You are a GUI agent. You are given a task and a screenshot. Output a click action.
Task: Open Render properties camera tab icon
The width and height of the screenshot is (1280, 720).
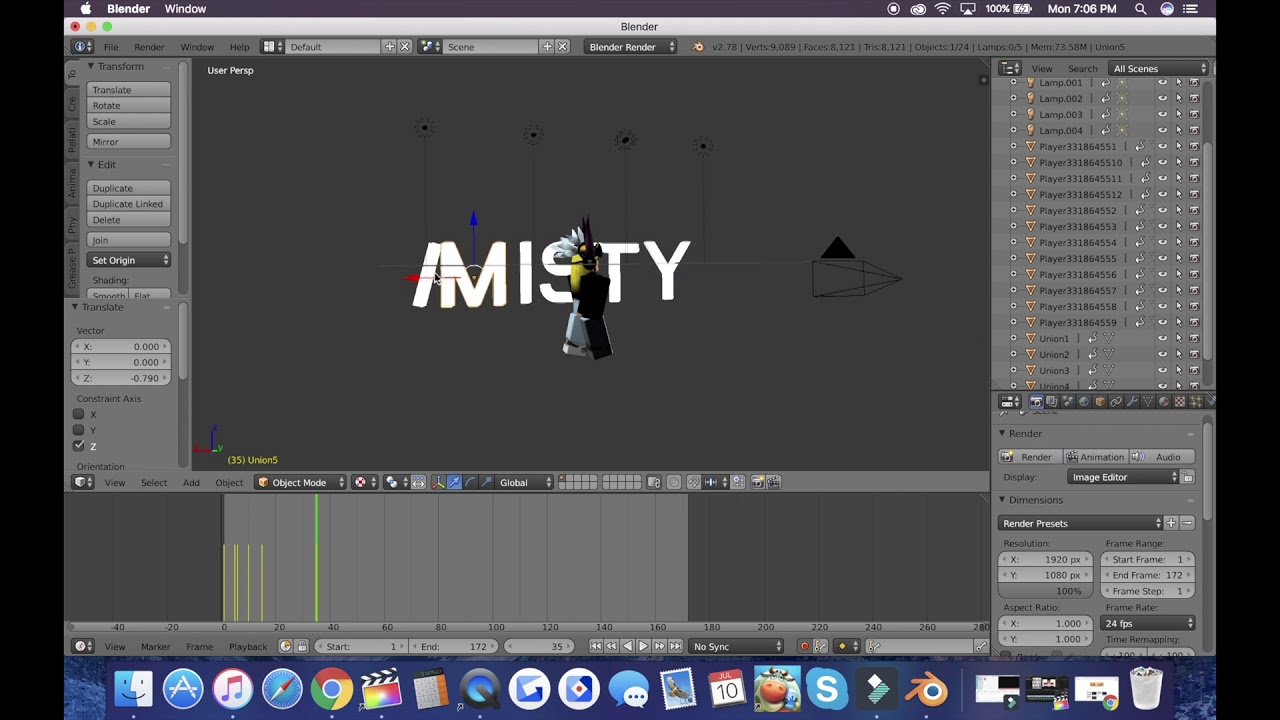coord(1036,402)
